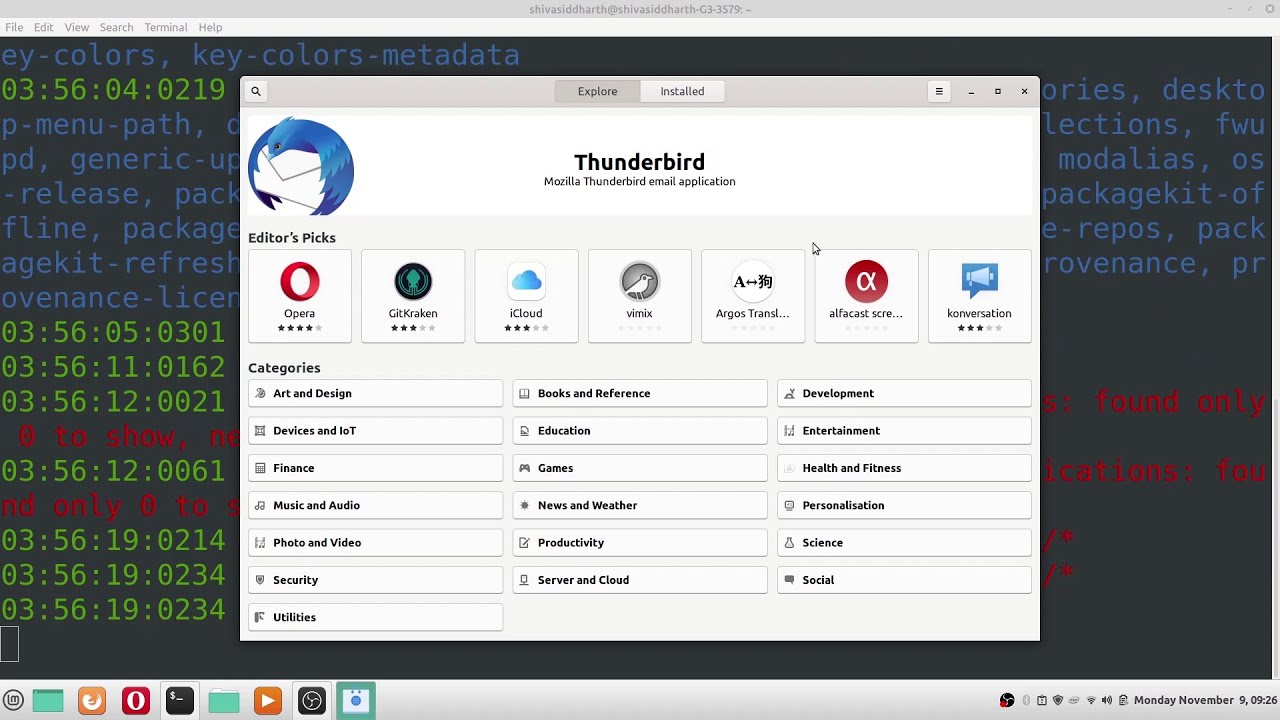The image size is (1280, 720).
Task: Open the volume control tray icon
Action: pos(1107,700)
